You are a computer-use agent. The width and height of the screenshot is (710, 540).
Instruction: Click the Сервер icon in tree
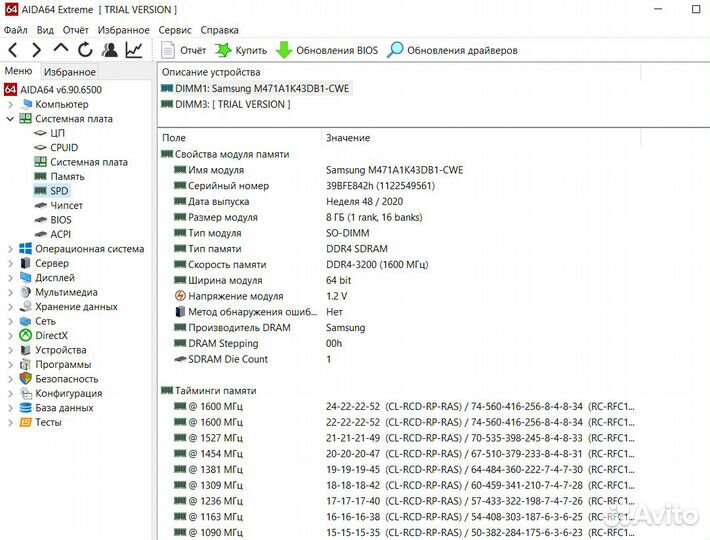(26, 263)
